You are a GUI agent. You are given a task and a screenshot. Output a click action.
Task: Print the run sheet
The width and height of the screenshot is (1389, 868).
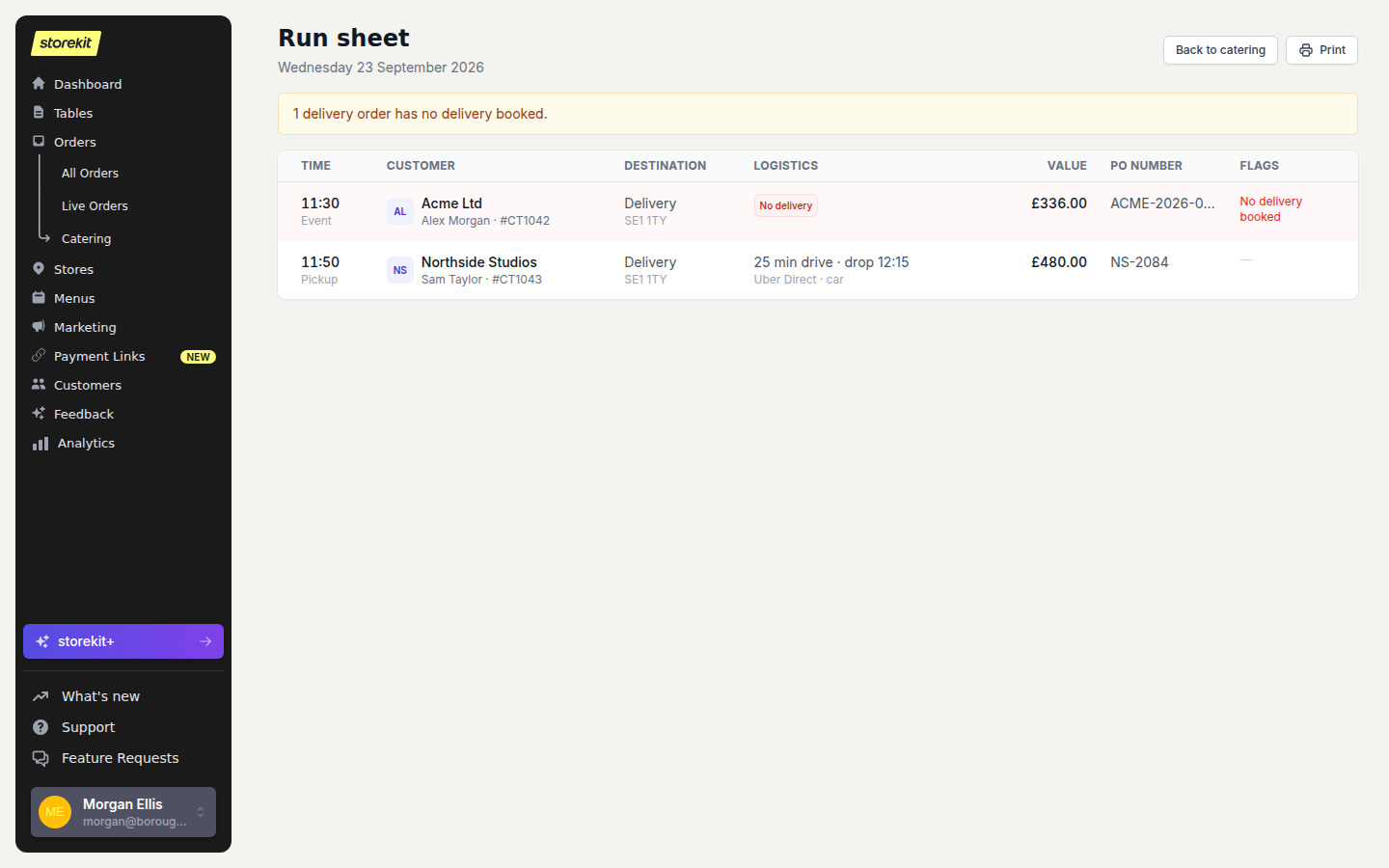[1321, 50]
